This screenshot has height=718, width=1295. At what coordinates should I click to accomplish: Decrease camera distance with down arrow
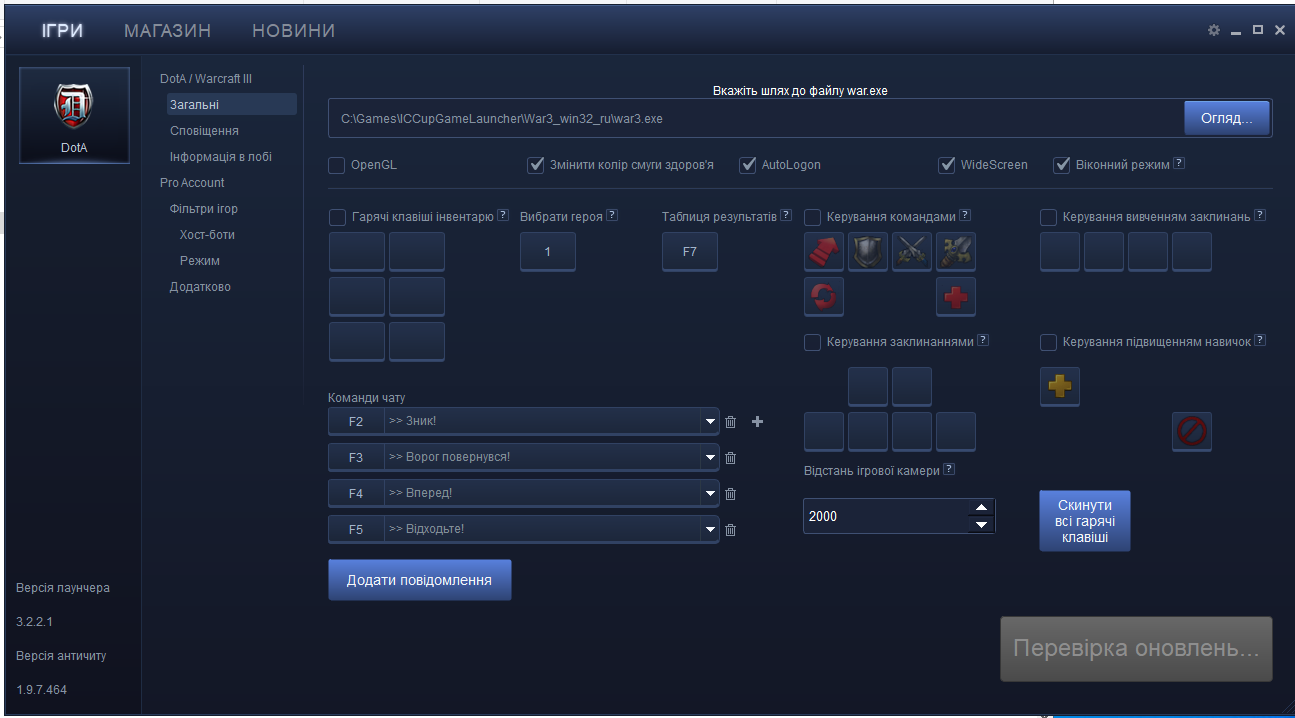pos(981,525)
